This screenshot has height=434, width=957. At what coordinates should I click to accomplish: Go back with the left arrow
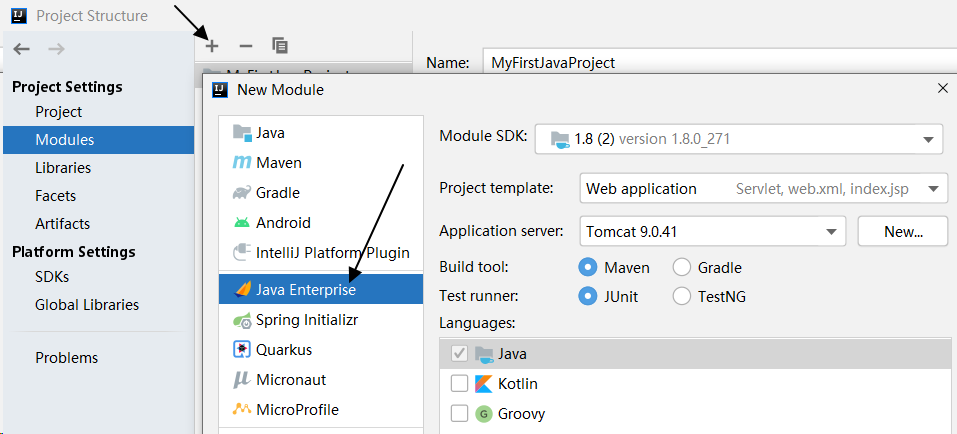point(21,49)
